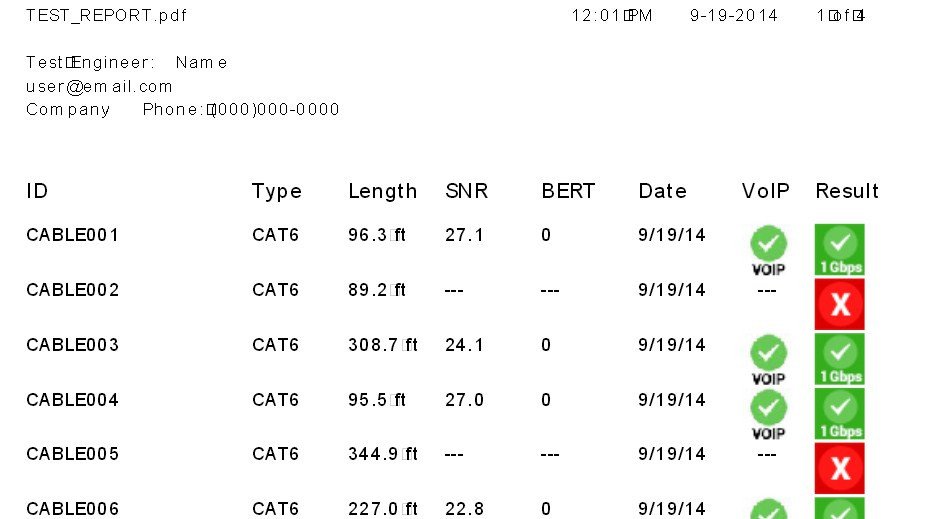The height and width of the screenshot is (519, 944).
Task: Click the Type column header
Action: click(x=276, y=191)
